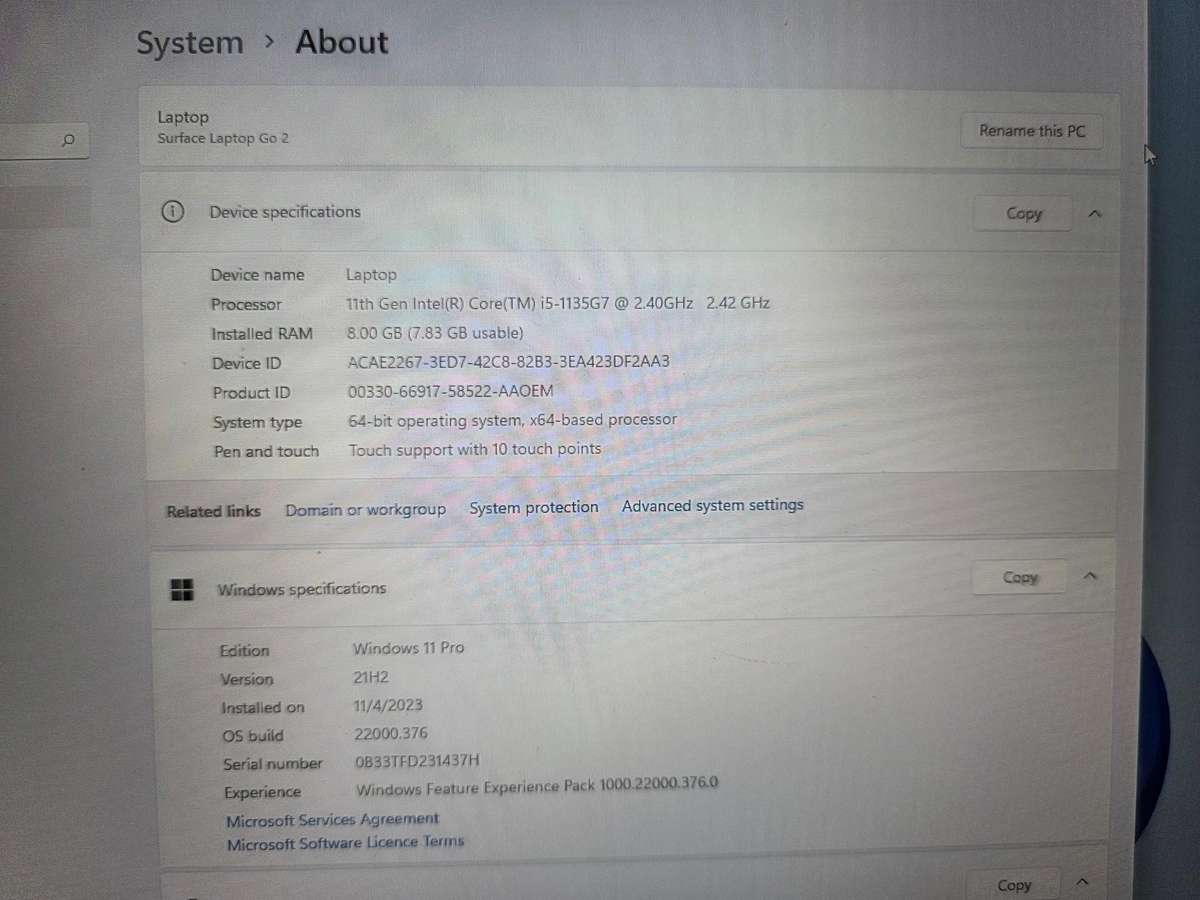Collapse the bottom section via its chevron
The width and height of the screenshot is (1200, 900).
pyautogui.click(x=1082, y=882)
